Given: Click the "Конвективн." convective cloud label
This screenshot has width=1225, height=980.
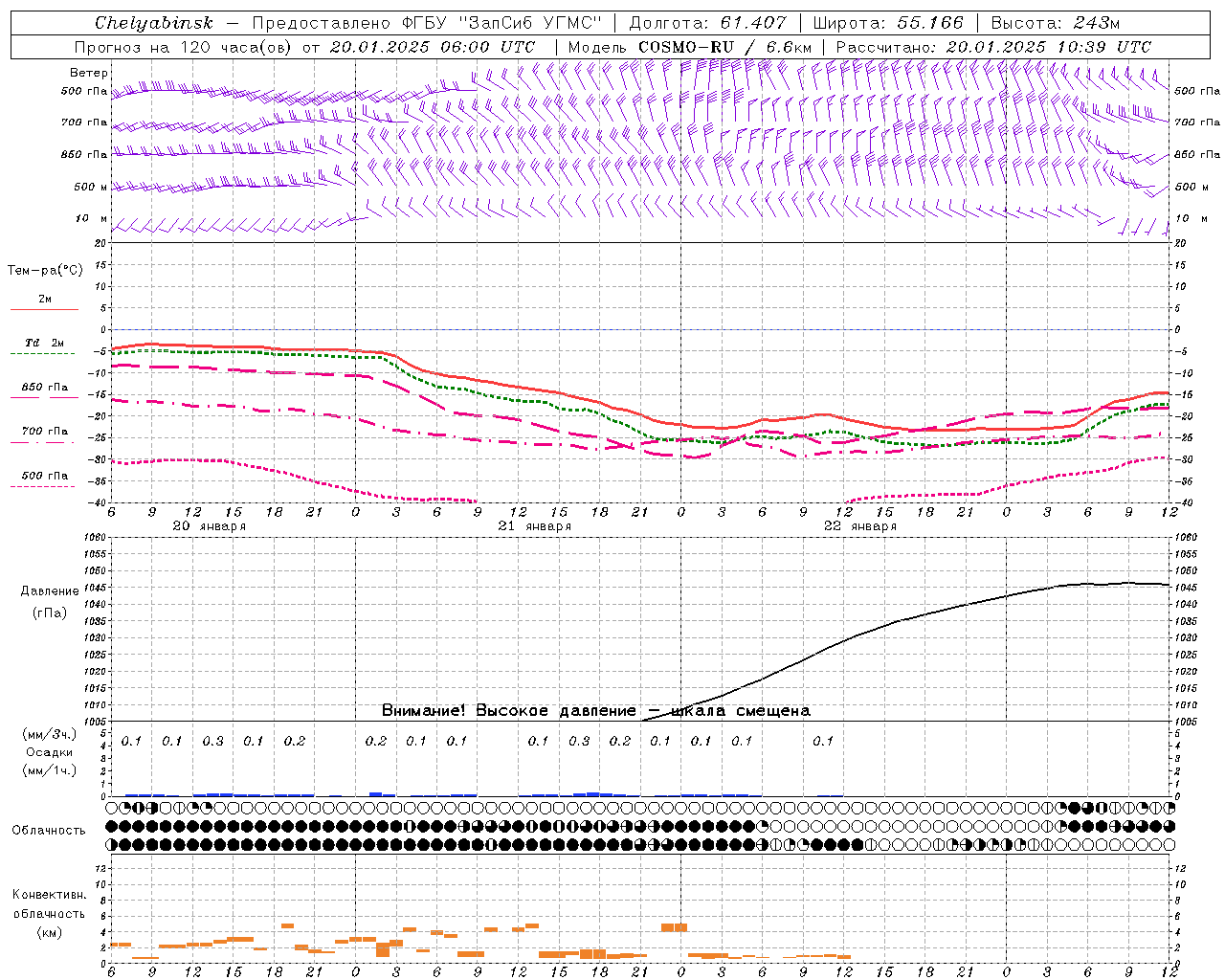Looking at the screenshot, I should point(49,895).
